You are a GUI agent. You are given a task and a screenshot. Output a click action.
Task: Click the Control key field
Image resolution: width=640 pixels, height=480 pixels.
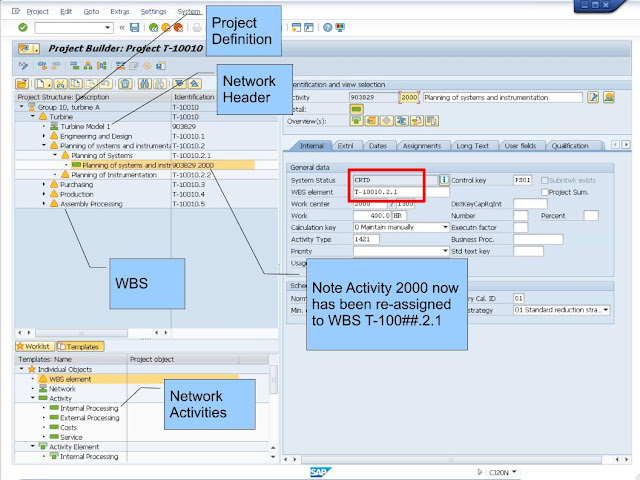522,180
